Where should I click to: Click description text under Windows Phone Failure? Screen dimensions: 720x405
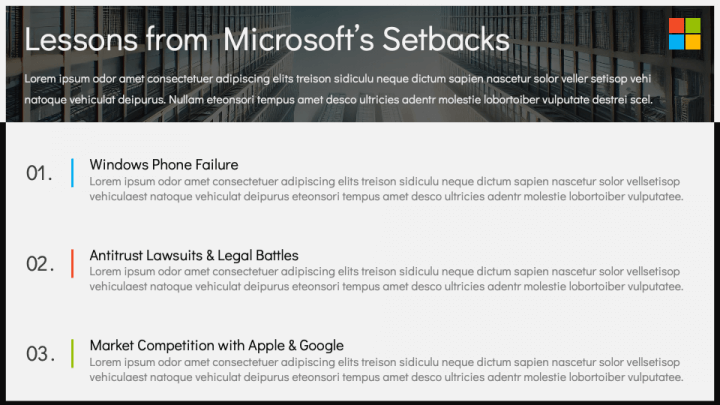point(386,189)
